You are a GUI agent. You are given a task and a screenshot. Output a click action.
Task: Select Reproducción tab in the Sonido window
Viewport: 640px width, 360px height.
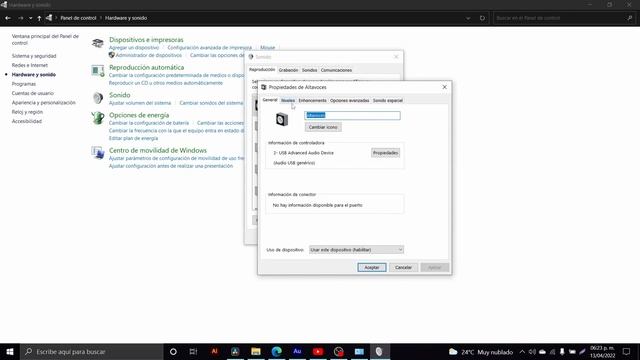coord(262,70)
